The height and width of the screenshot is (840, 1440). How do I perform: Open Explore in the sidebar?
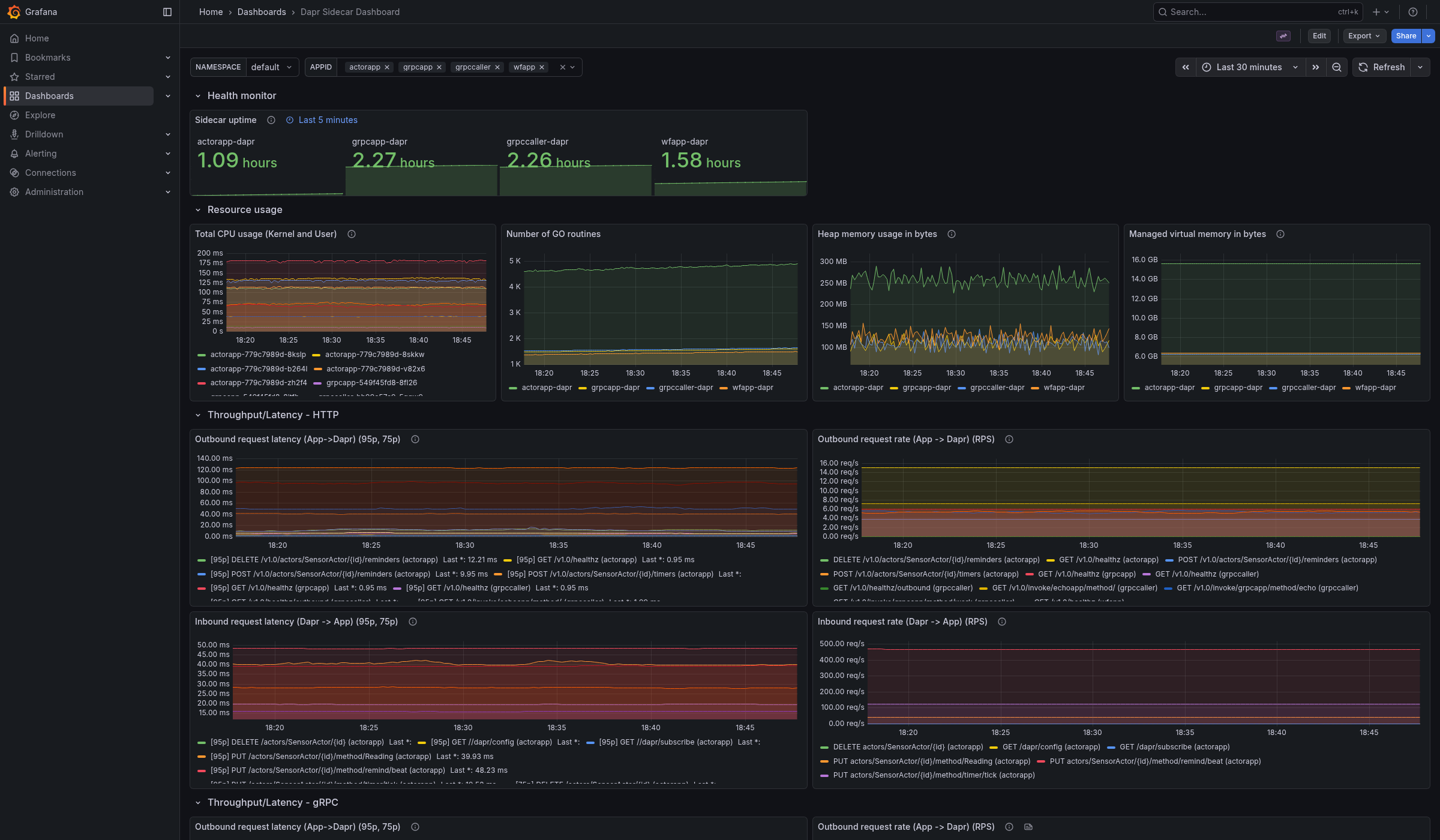(x=40, y=115)
